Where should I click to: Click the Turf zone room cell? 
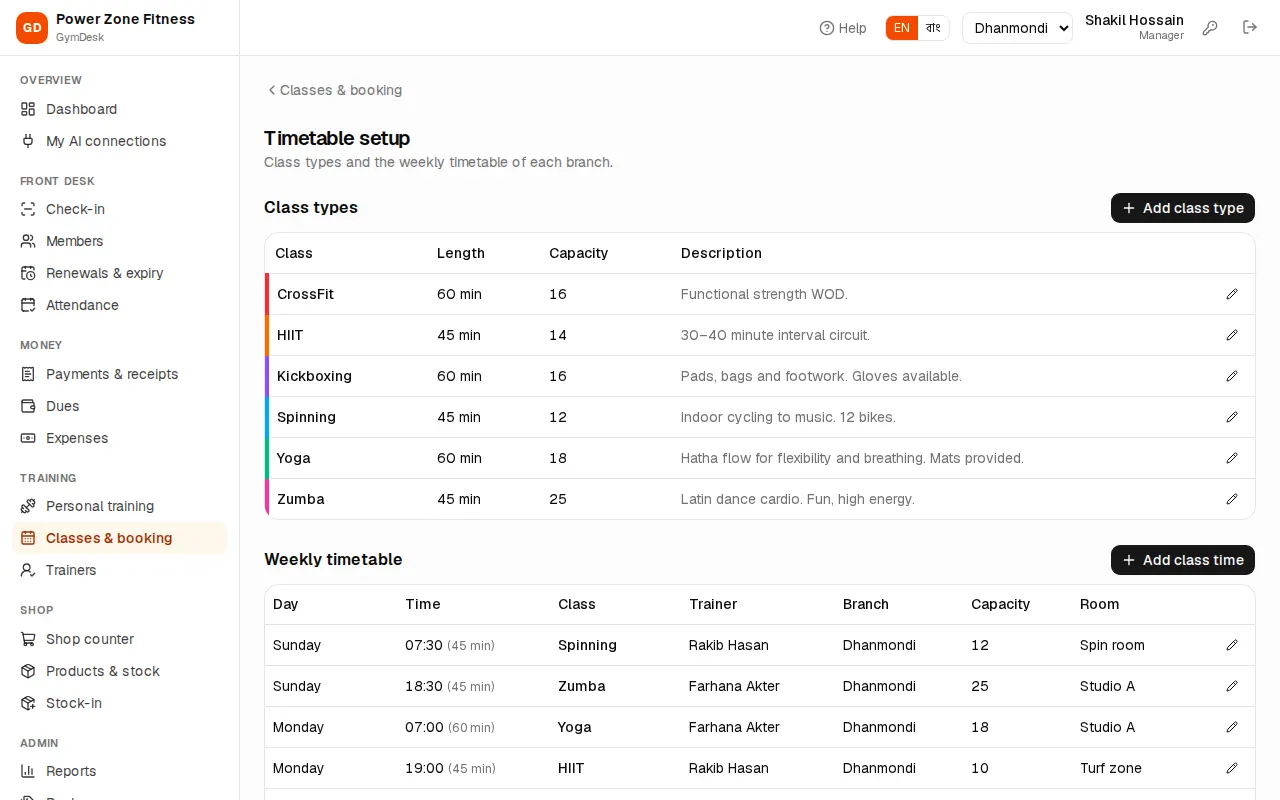pos(1111,768)
